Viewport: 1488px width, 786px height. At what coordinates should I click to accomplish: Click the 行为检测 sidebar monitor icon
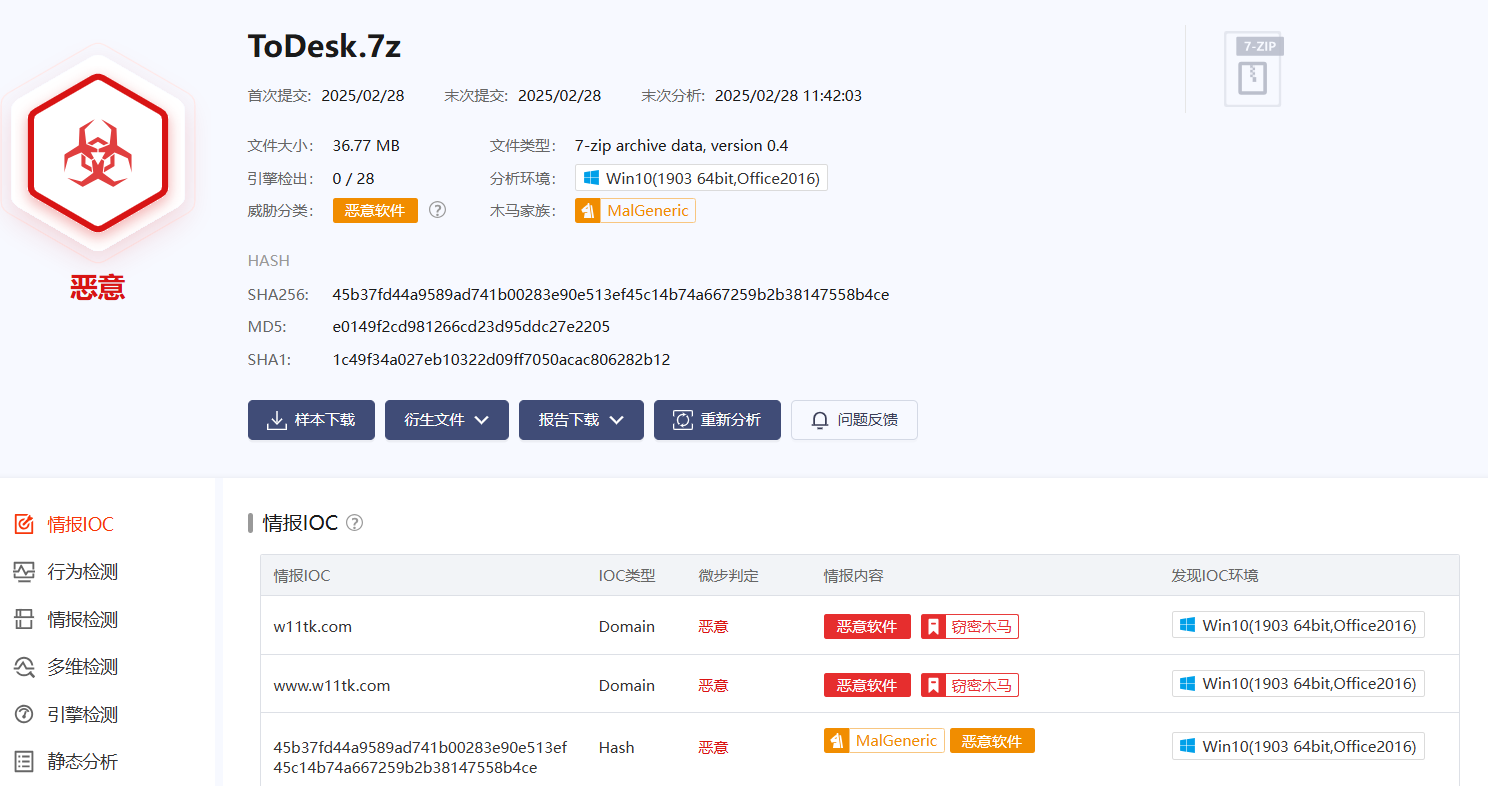24,572
